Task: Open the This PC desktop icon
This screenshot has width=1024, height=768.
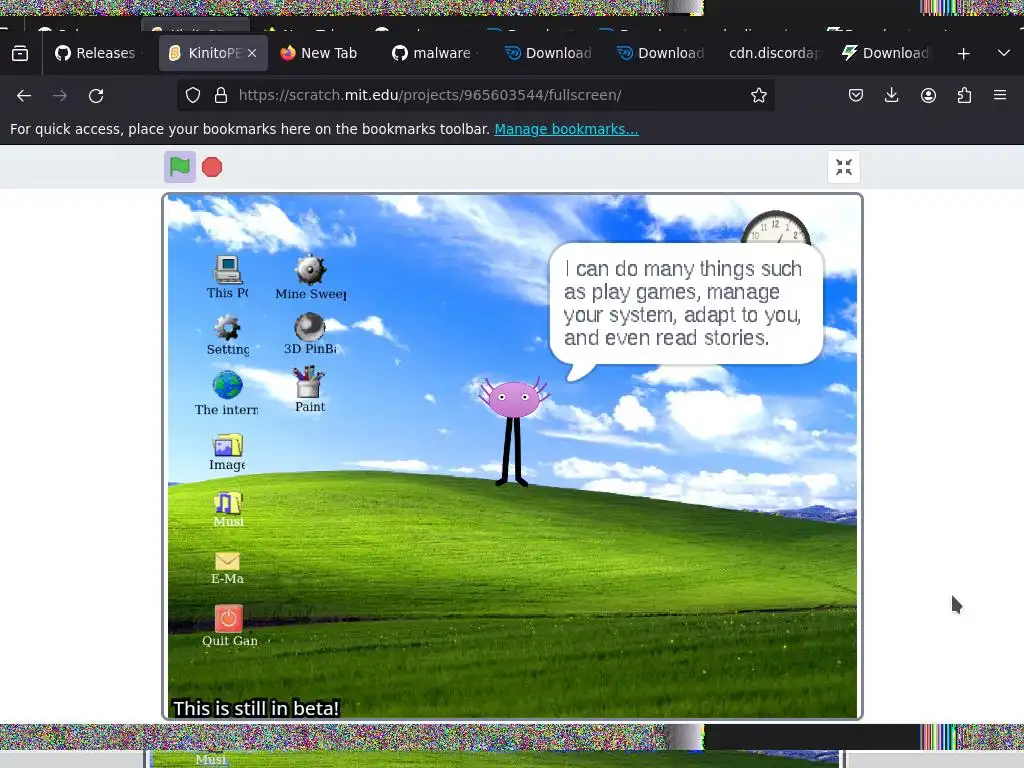Action: [227, 277]
